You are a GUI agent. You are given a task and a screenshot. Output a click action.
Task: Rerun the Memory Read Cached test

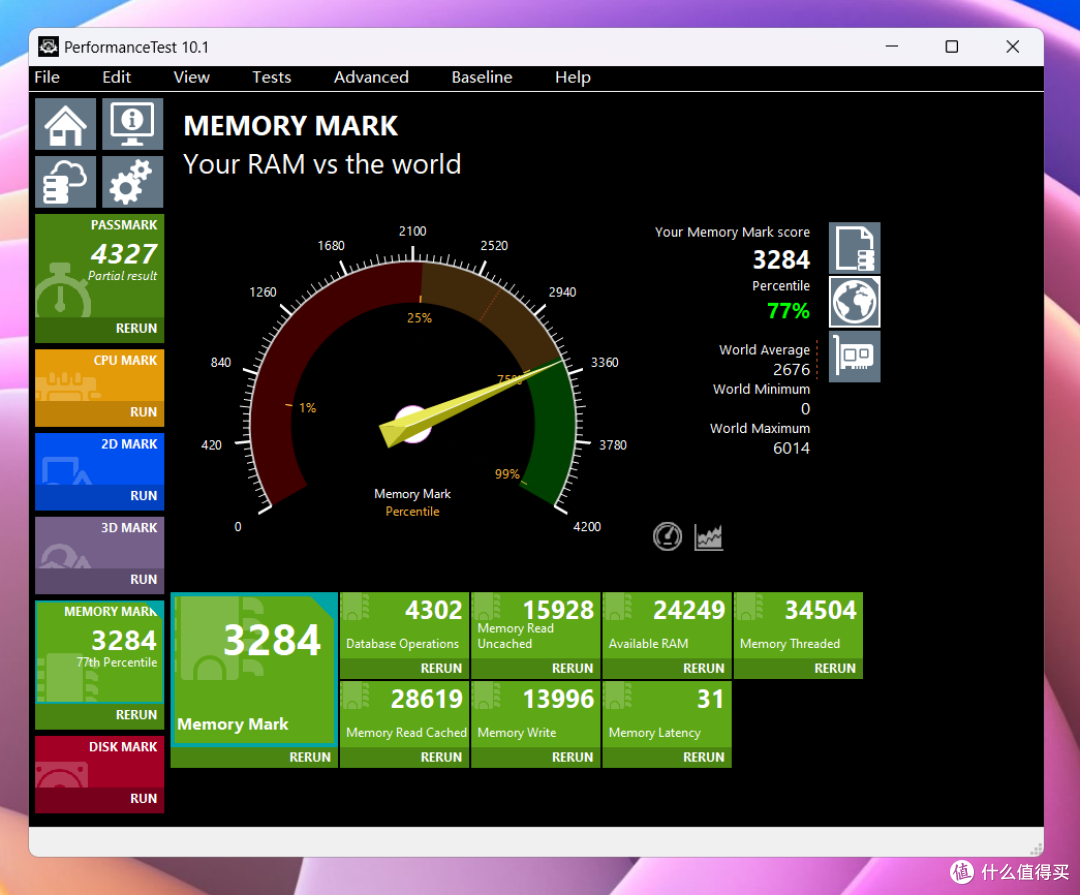441,757
